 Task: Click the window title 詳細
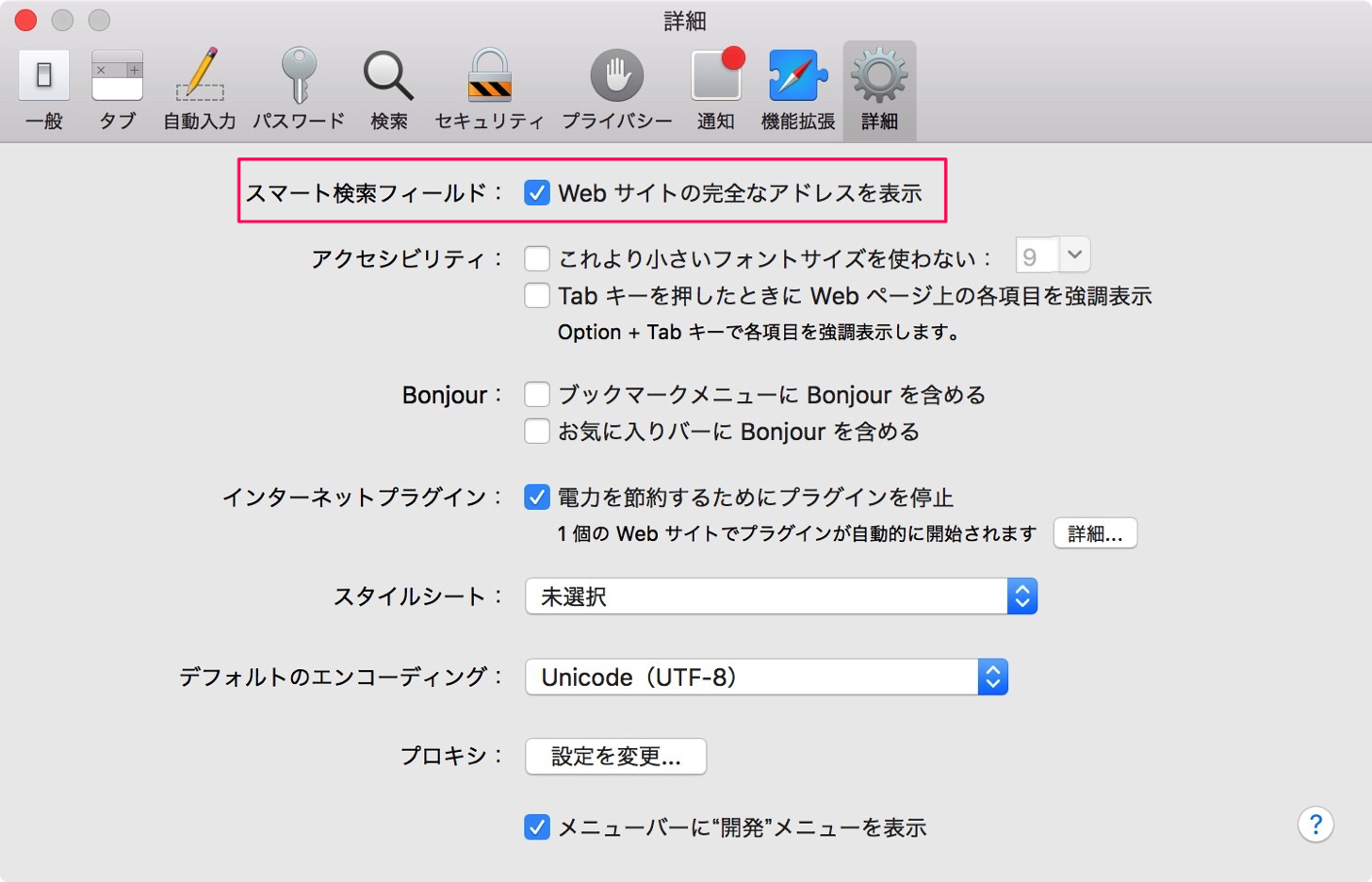tap(685, 21)
